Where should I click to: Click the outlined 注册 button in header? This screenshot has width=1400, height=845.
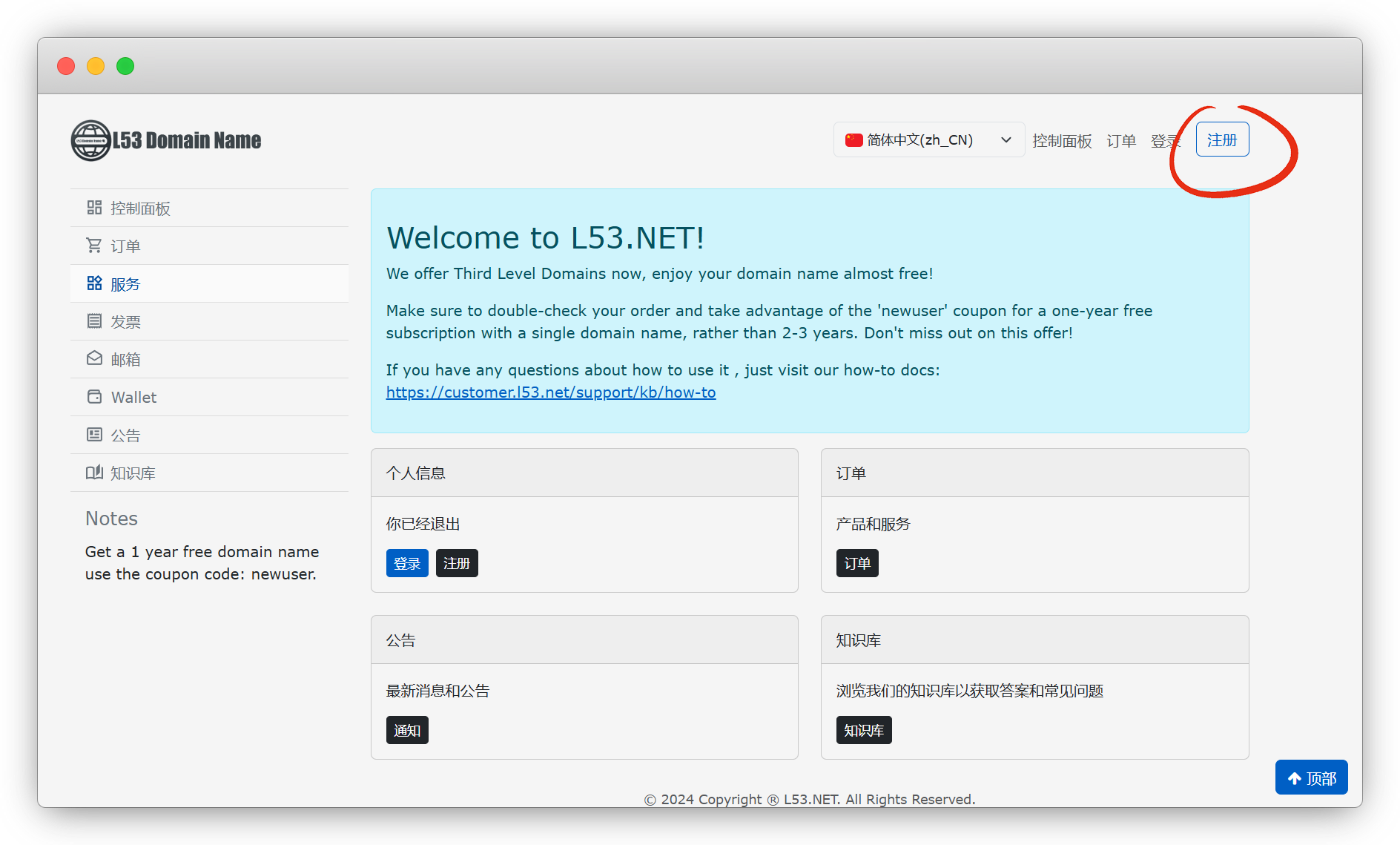click(1222, 140)
